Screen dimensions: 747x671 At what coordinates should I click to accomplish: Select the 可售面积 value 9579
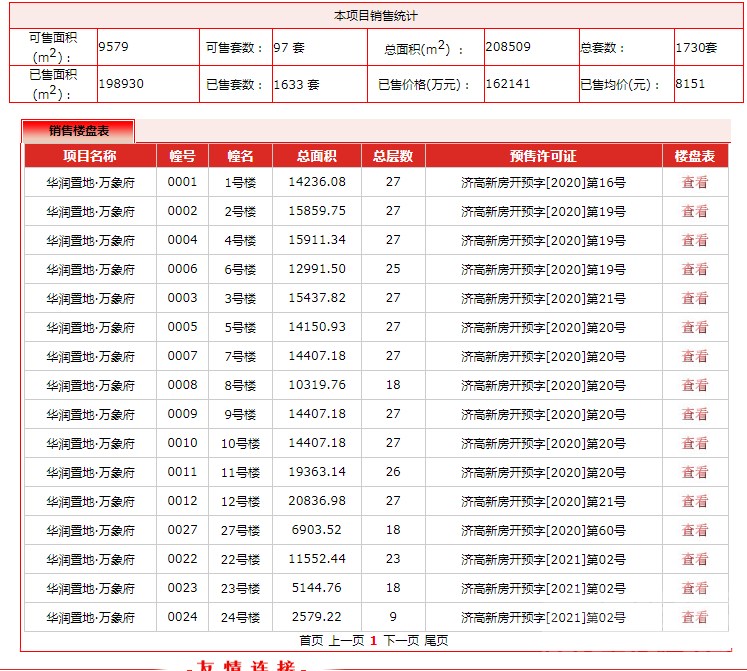[113, 47]
